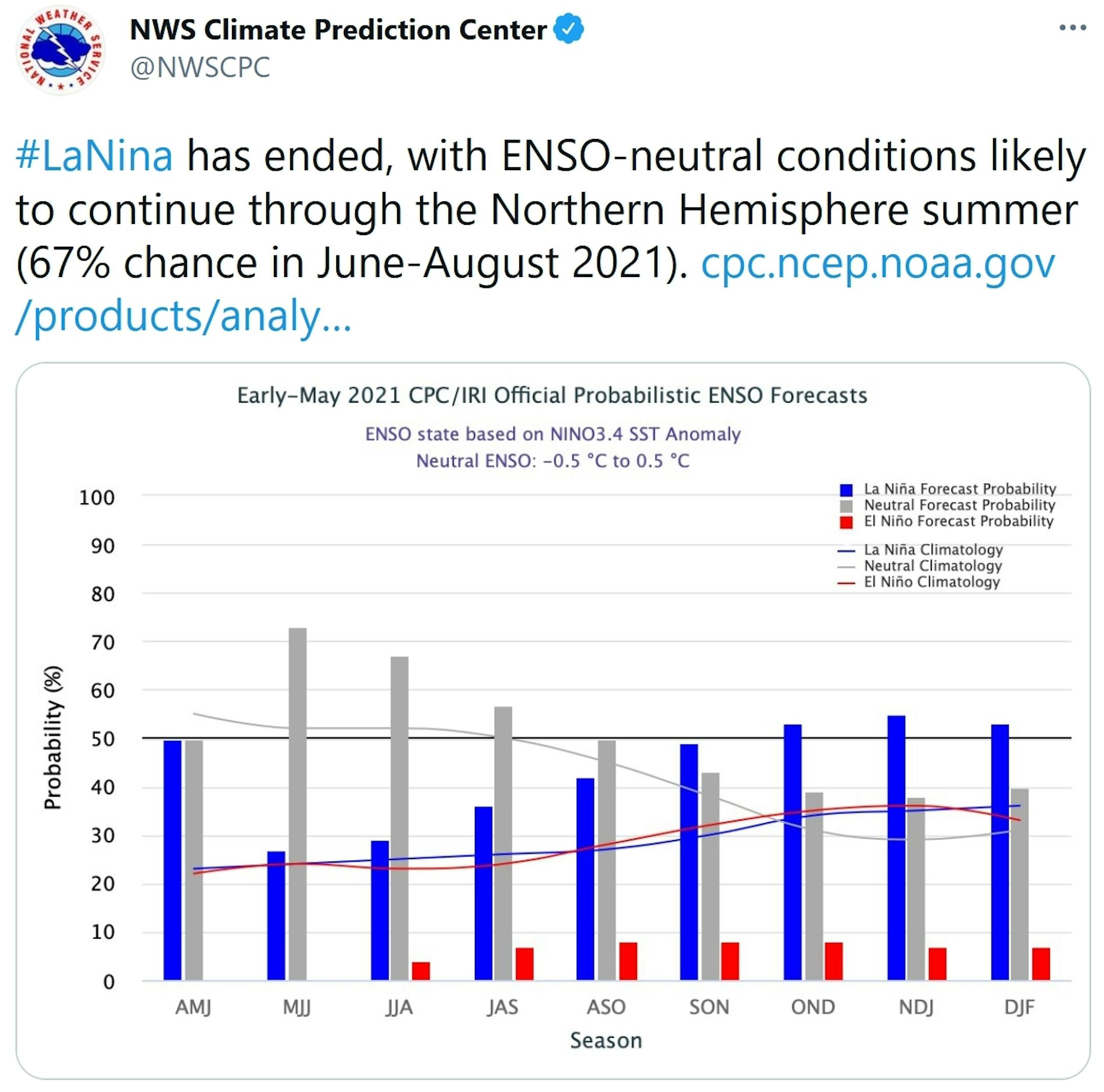
Task: Click the red ASO El Niño bar
Action: pyautogui.click(x=628, y=960)
